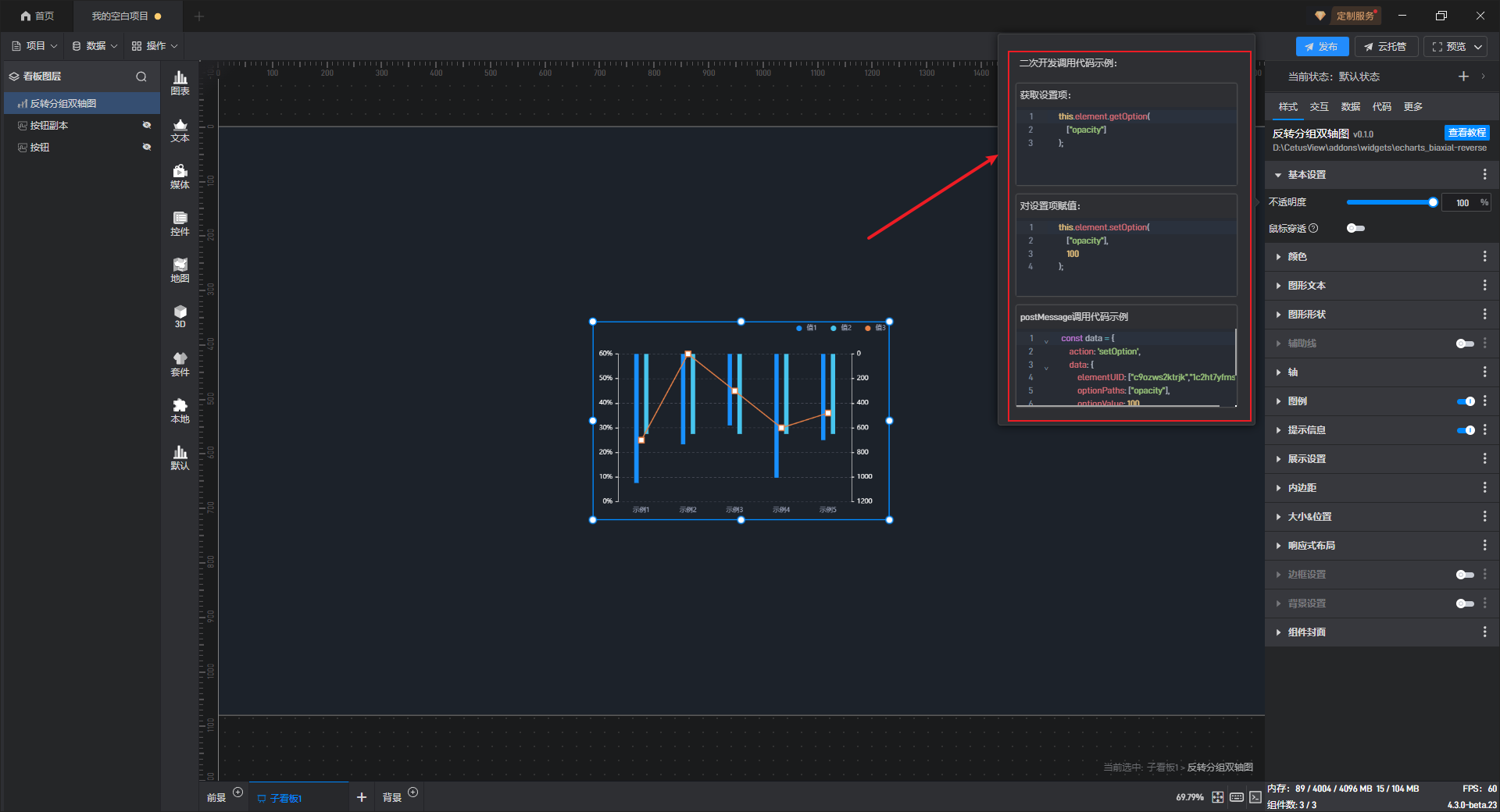The height and width of the screenshot is (812, 1500).
Task: Toggle the 鼠标穿透 switch
Action: click(1355, 228)
